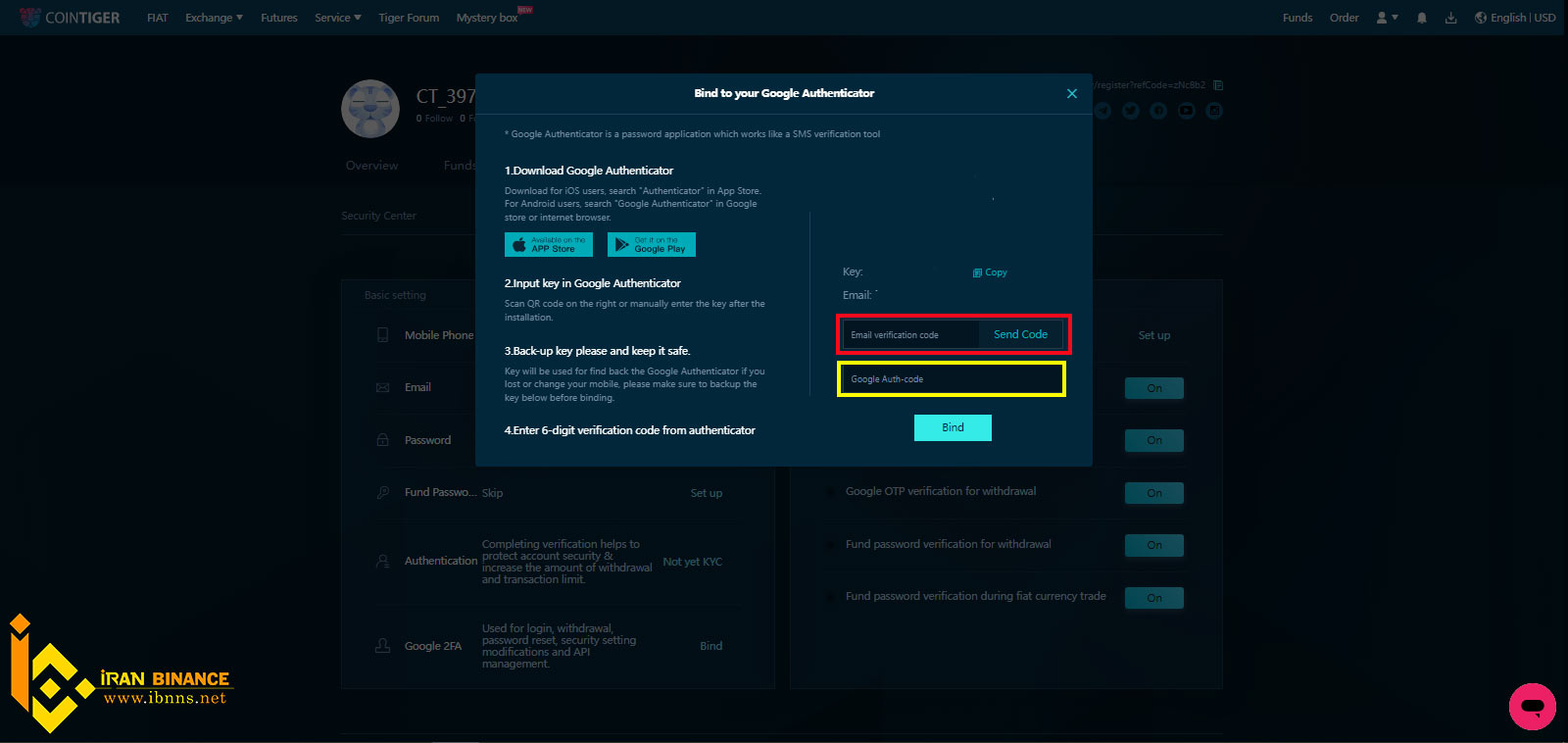1568x743 pixels.
Task: Open the CoinTiger logo home link
Action: (70, 18)
